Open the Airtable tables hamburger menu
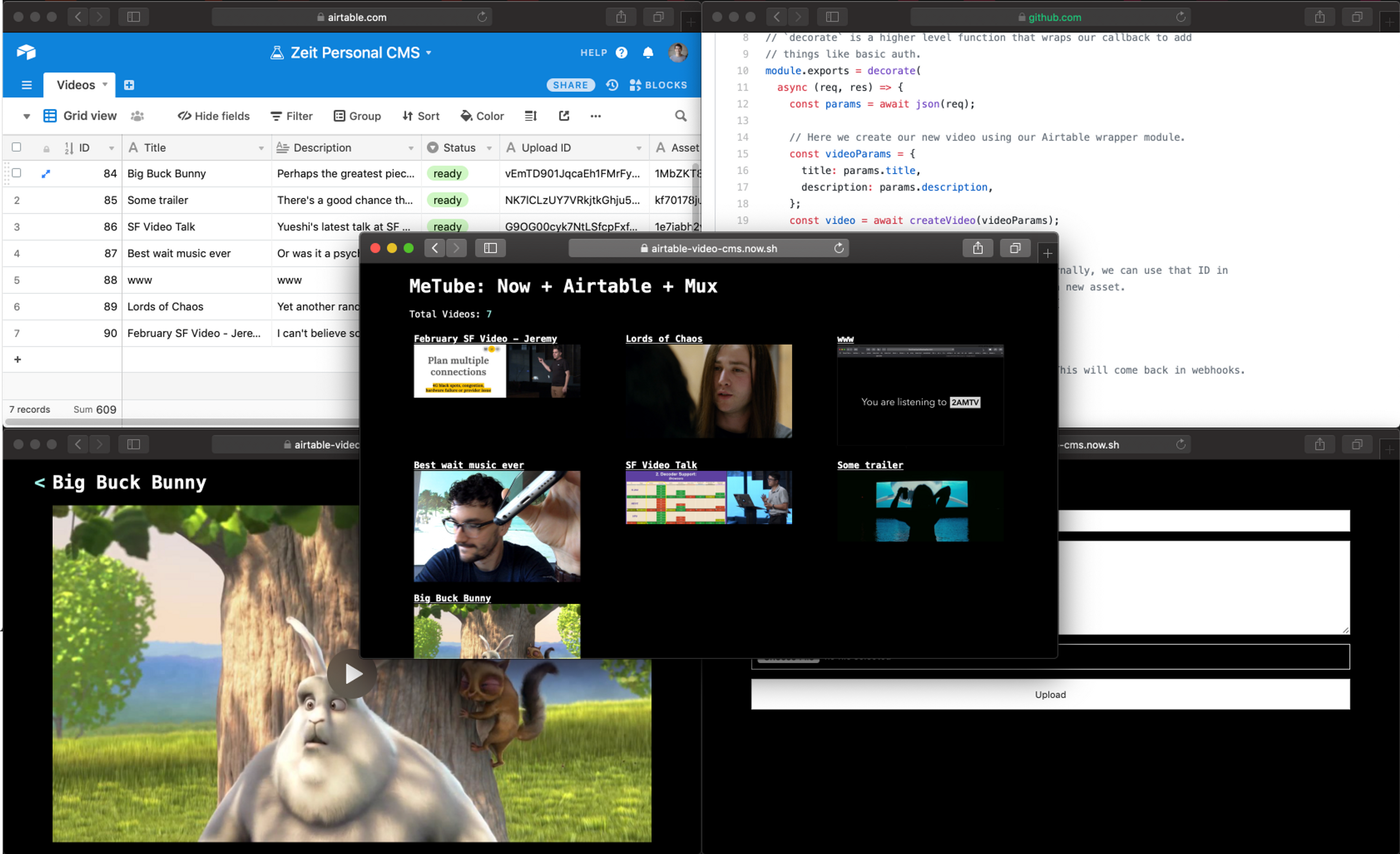 pos(26,85)
